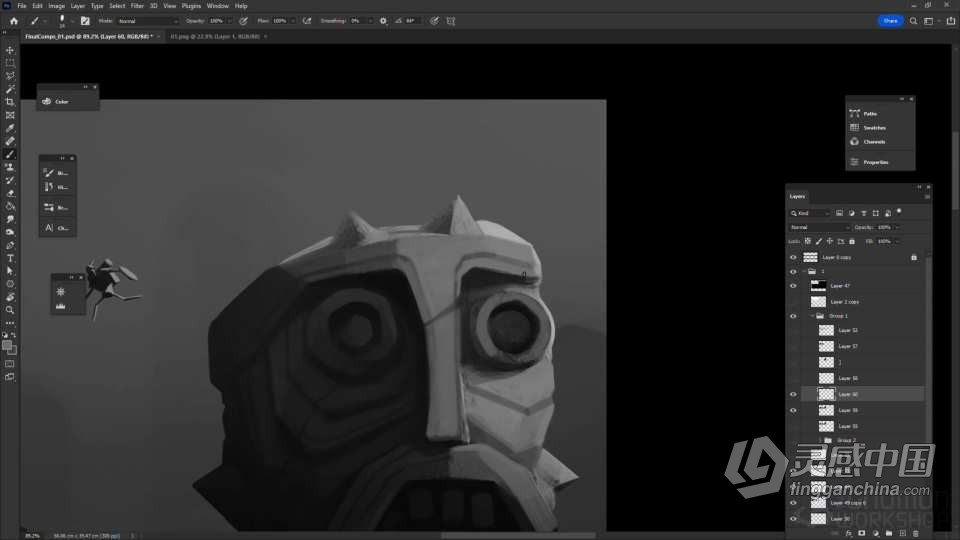Open layer Opacity dropdown in Layers panel

point(897,227)
